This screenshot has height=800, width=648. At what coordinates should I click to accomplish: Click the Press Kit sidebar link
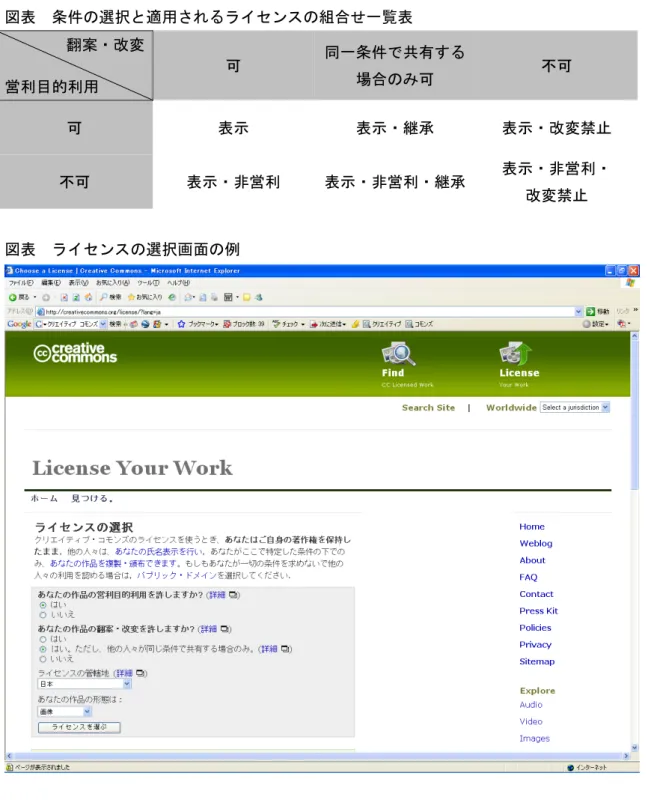click(x=538, y=611)
